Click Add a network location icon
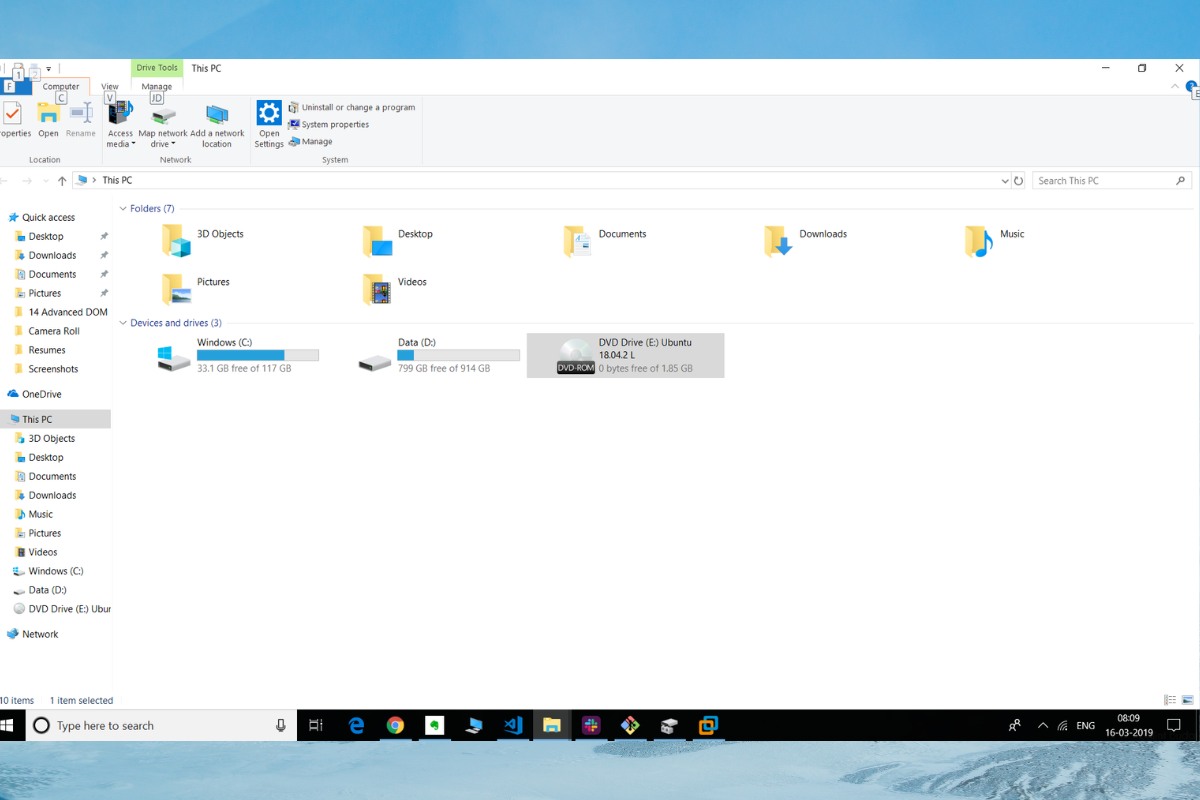 tap(217, 114)
